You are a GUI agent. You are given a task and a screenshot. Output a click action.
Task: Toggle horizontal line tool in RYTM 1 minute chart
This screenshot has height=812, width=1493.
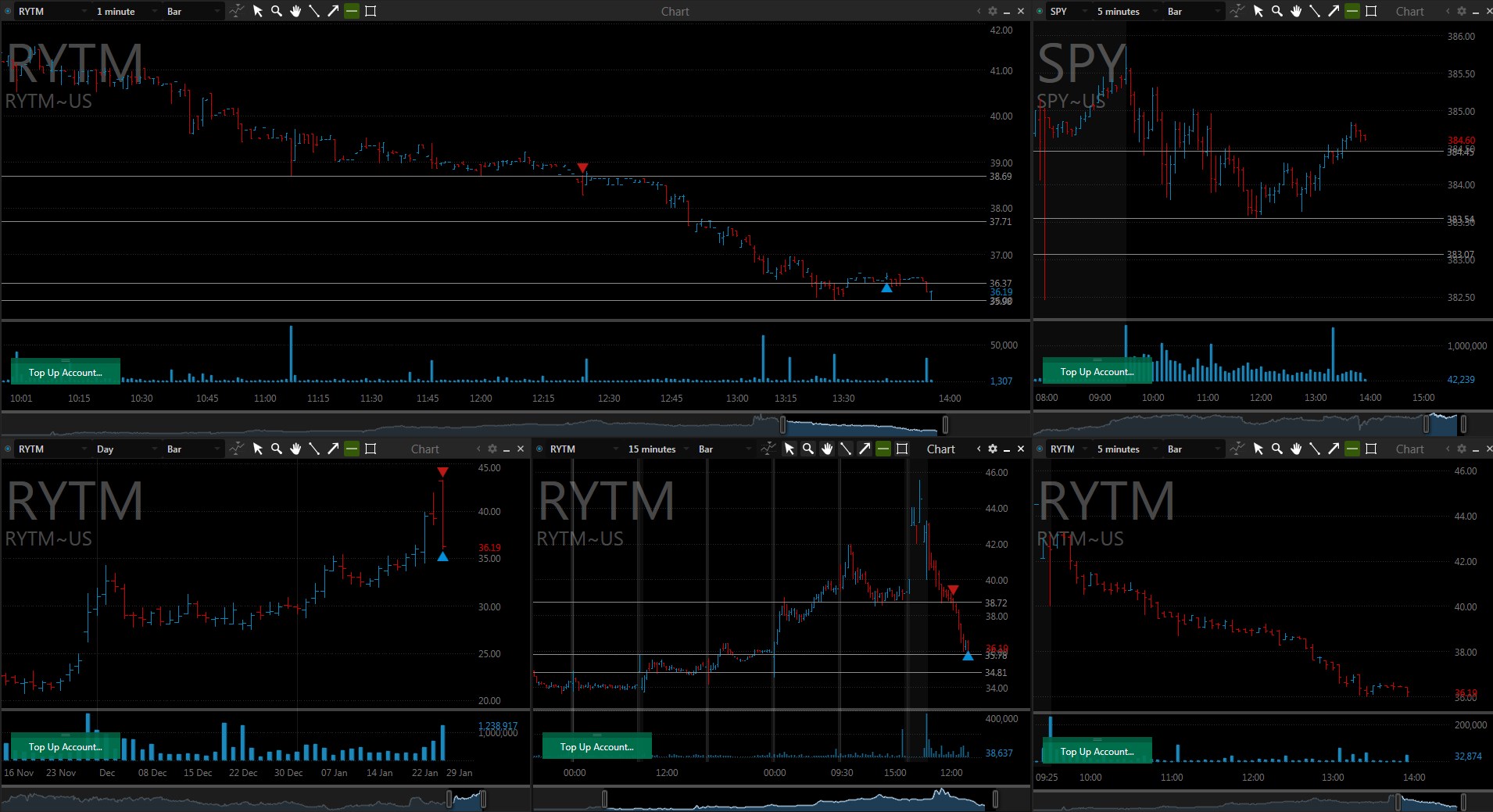tap(352, 11)
